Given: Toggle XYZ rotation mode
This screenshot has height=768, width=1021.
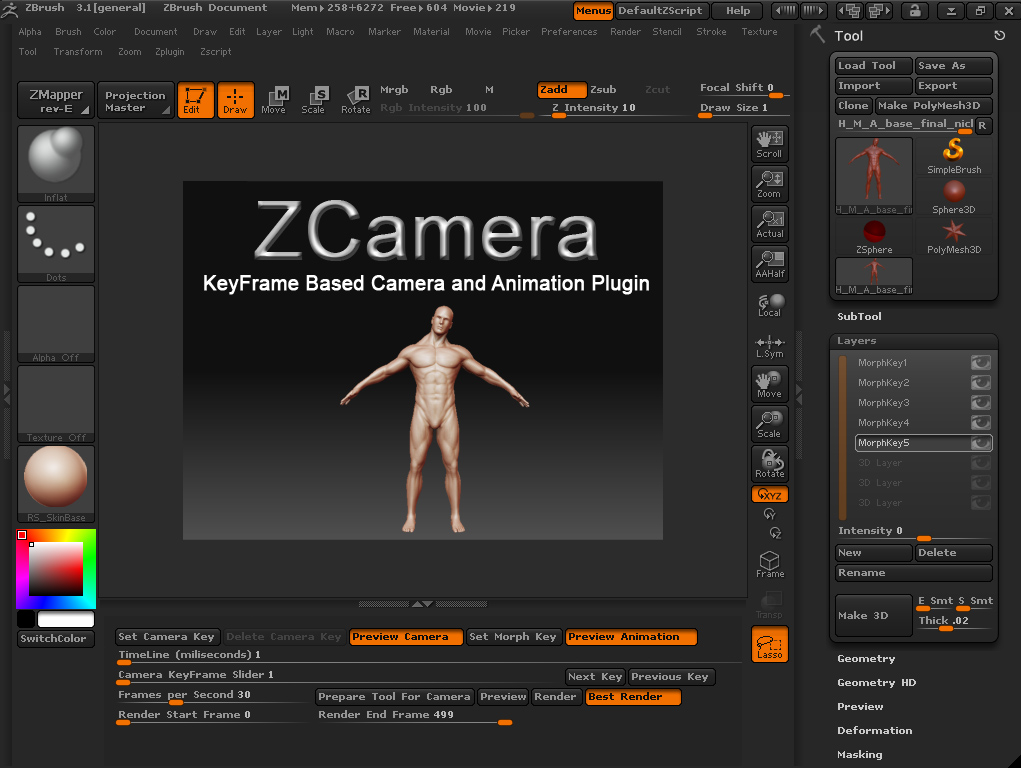Looking at the screenshot, I should (770, 494).
